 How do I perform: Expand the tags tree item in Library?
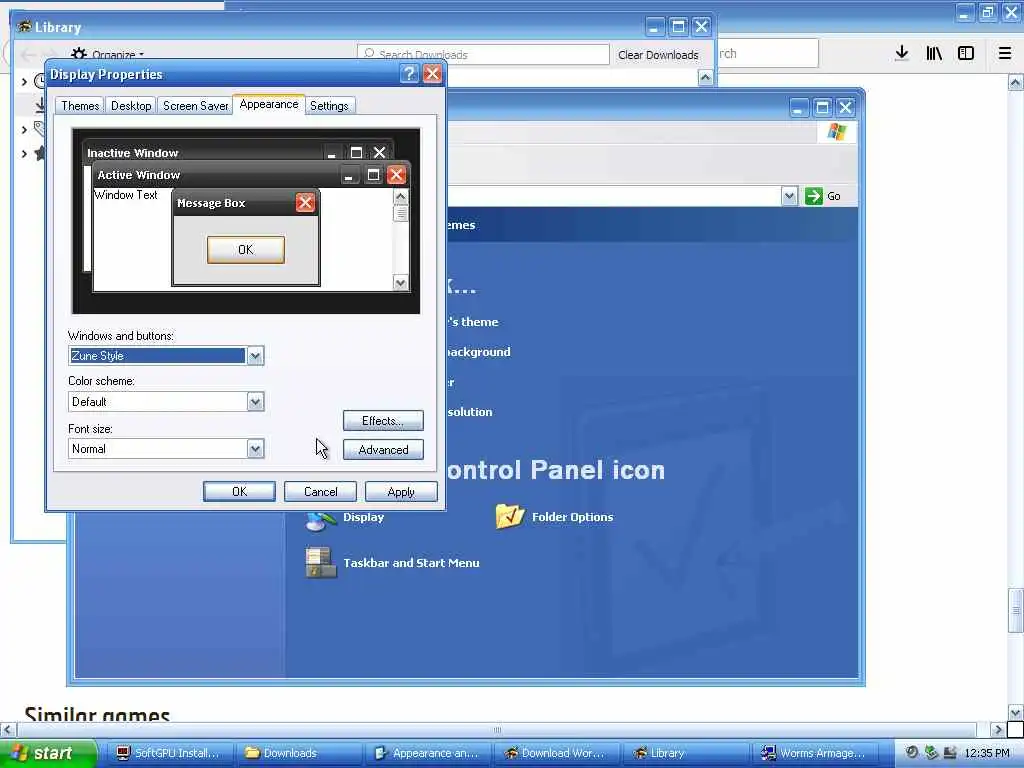pos(24,129)
